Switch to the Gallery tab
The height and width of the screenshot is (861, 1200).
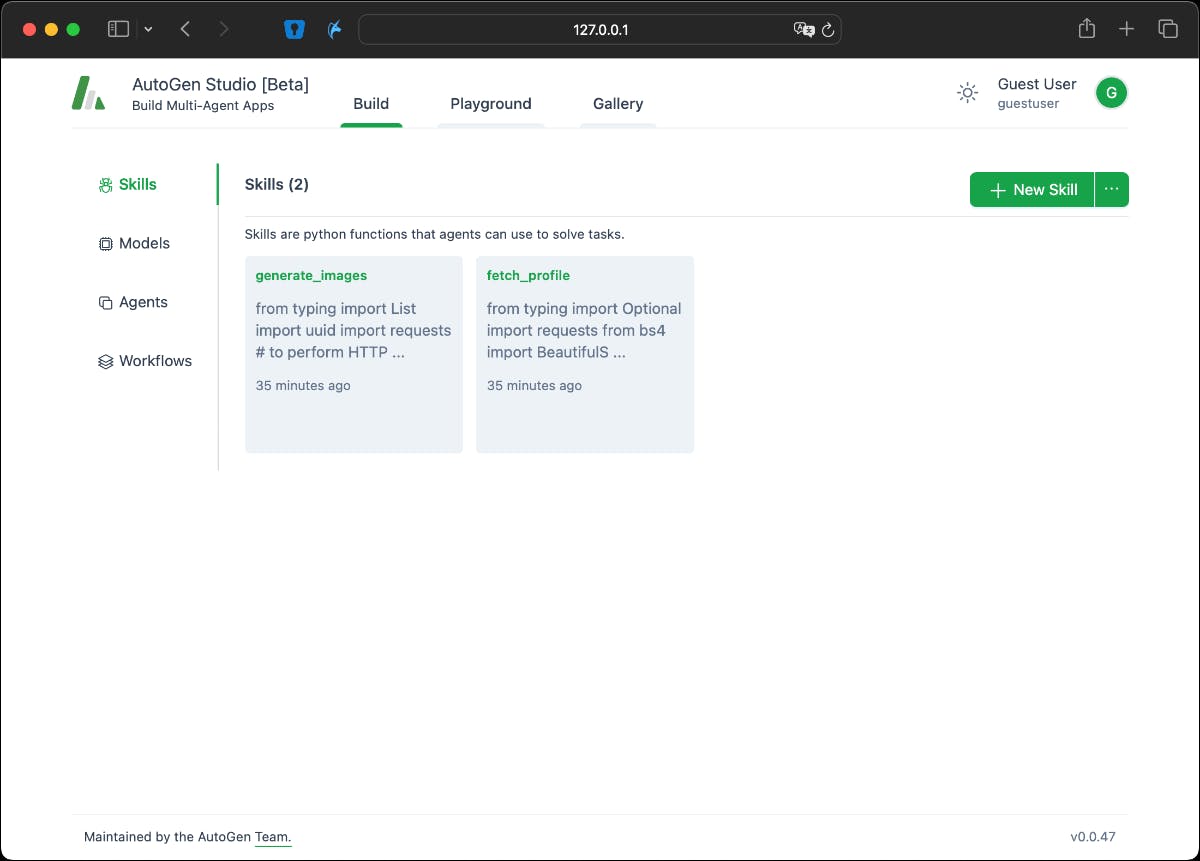tap(618, 104)
